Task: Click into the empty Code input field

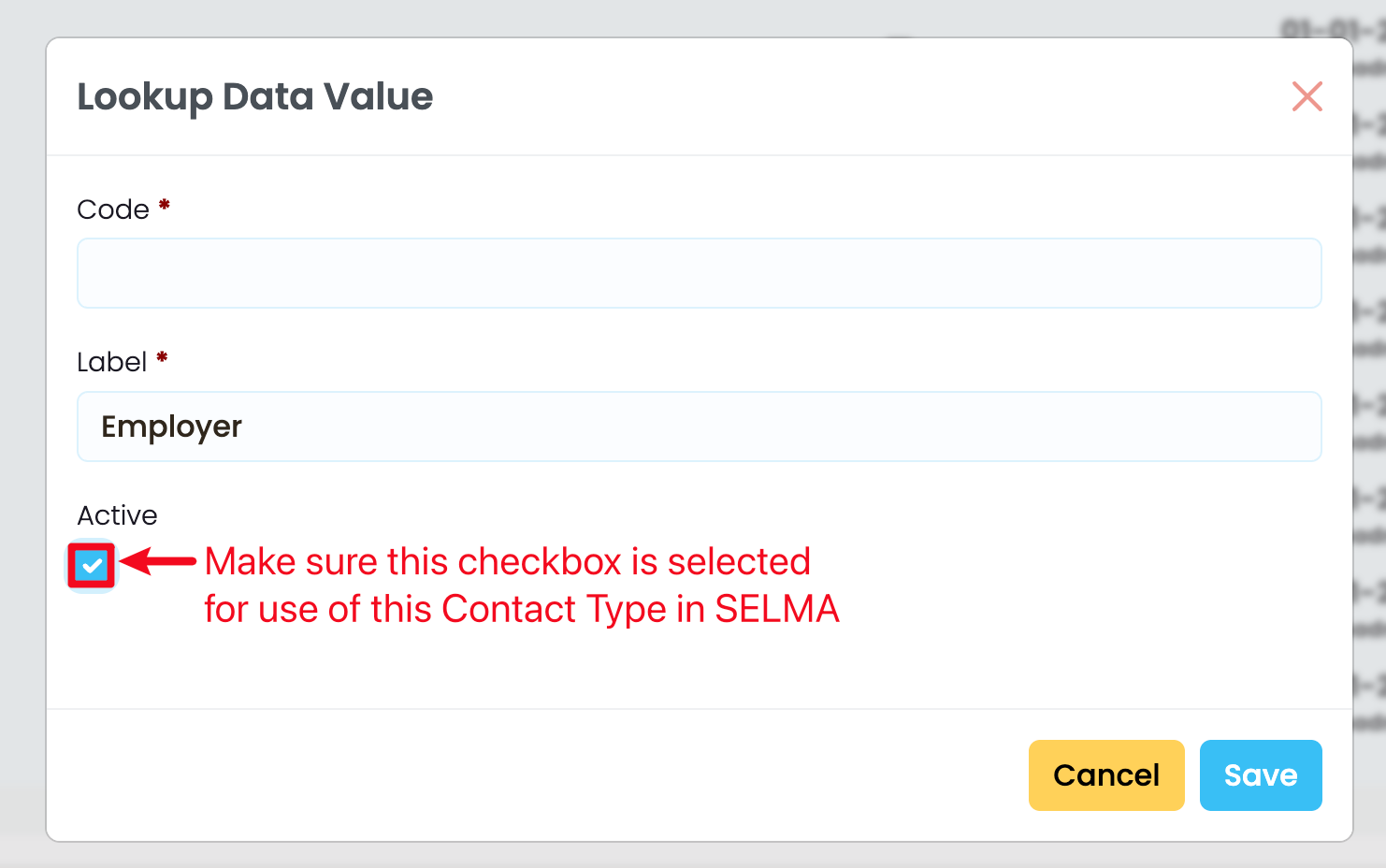Action: [x=699, y=273]
